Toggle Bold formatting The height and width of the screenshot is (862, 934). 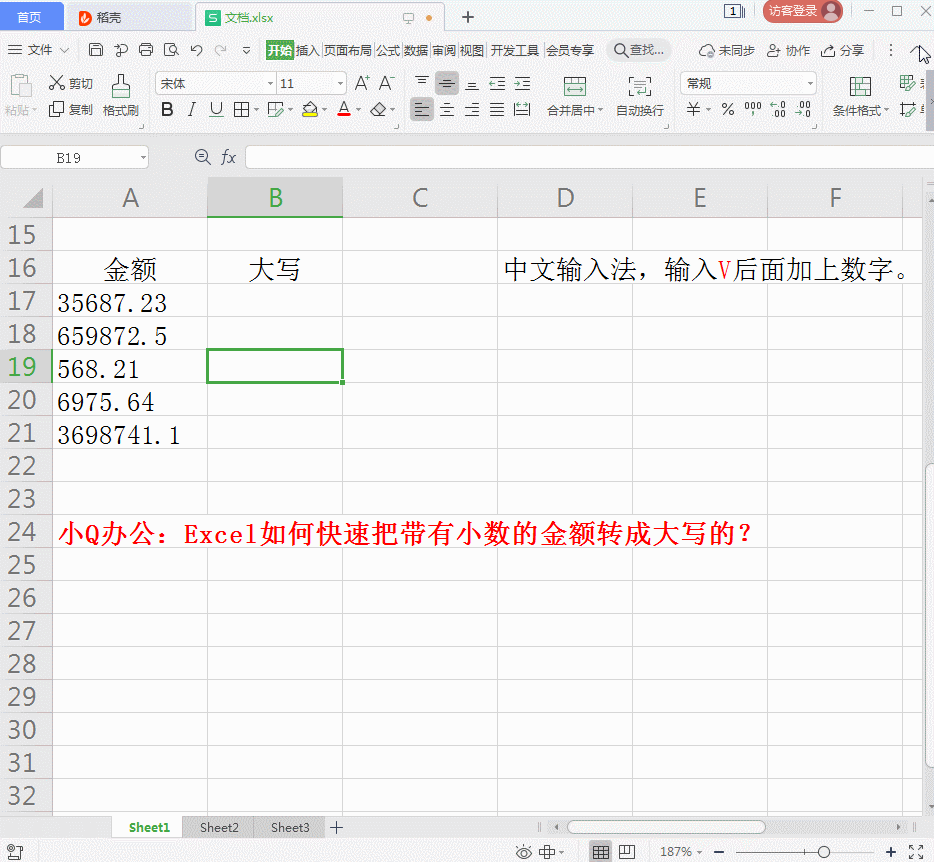coord(167,110)
